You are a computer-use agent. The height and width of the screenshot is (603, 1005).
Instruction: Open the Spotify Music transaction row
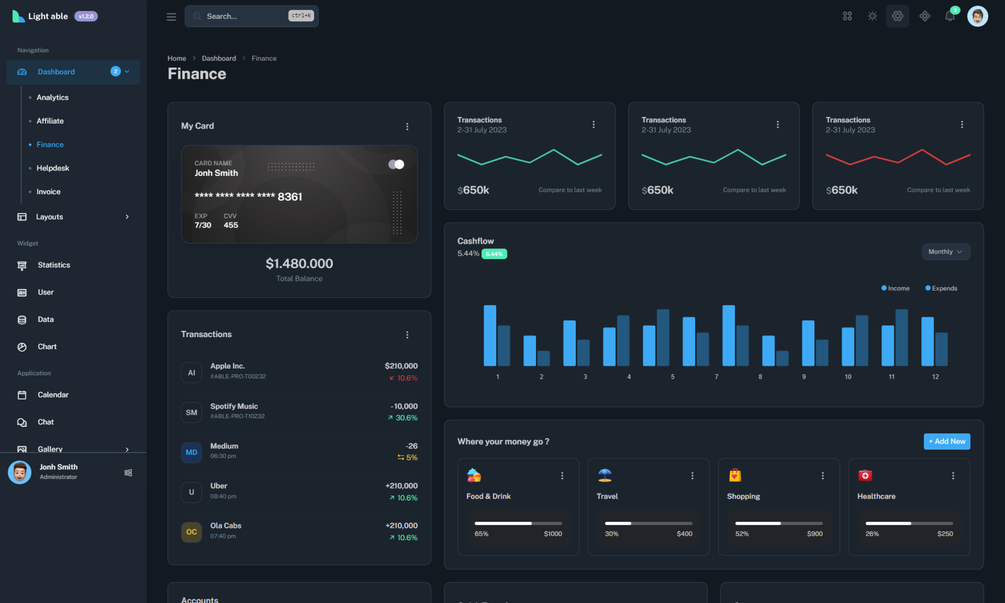pyautogui.click(x=299, y=411)
